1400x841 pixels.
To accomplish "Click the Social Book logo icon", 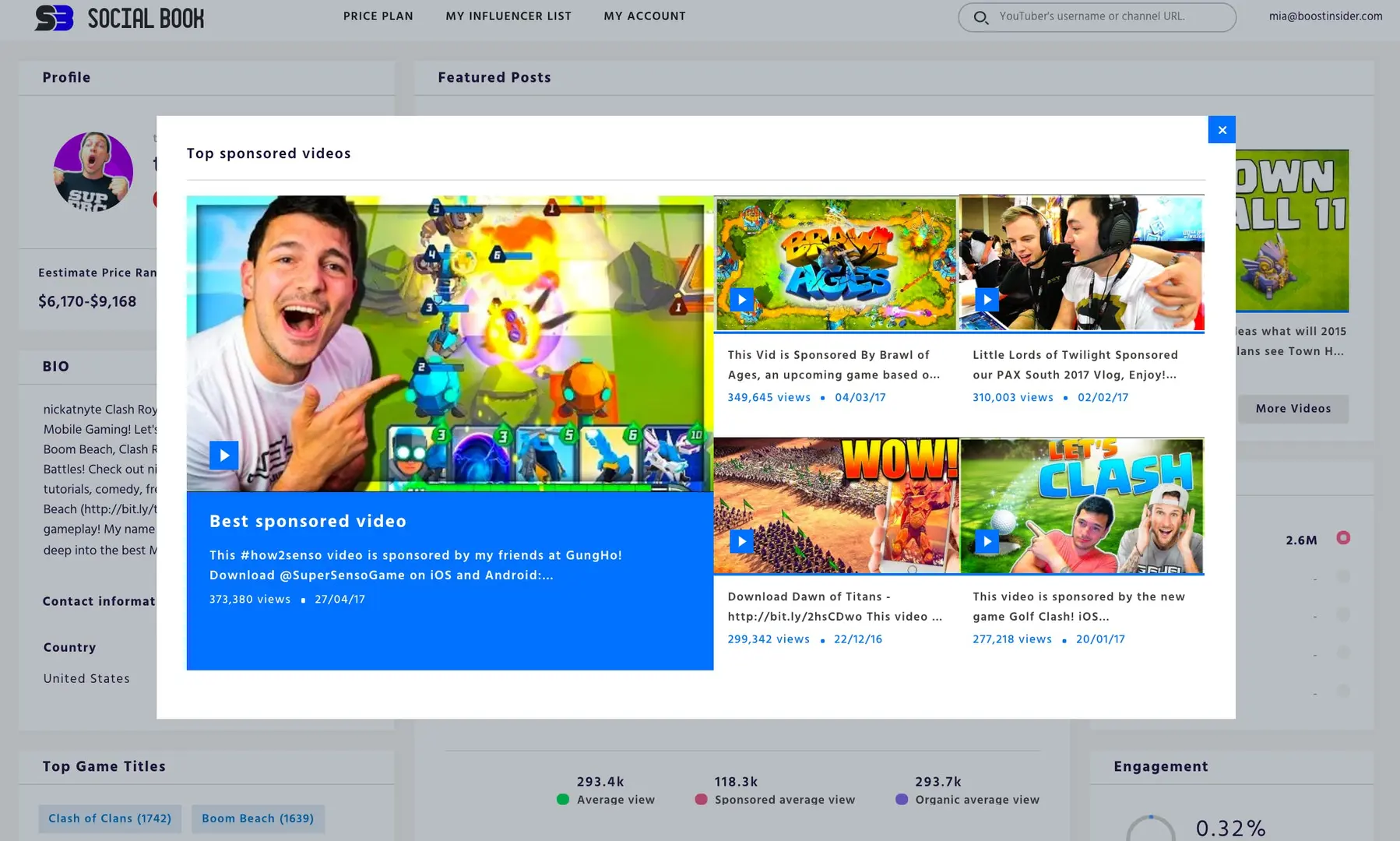I will click(54, 17).
